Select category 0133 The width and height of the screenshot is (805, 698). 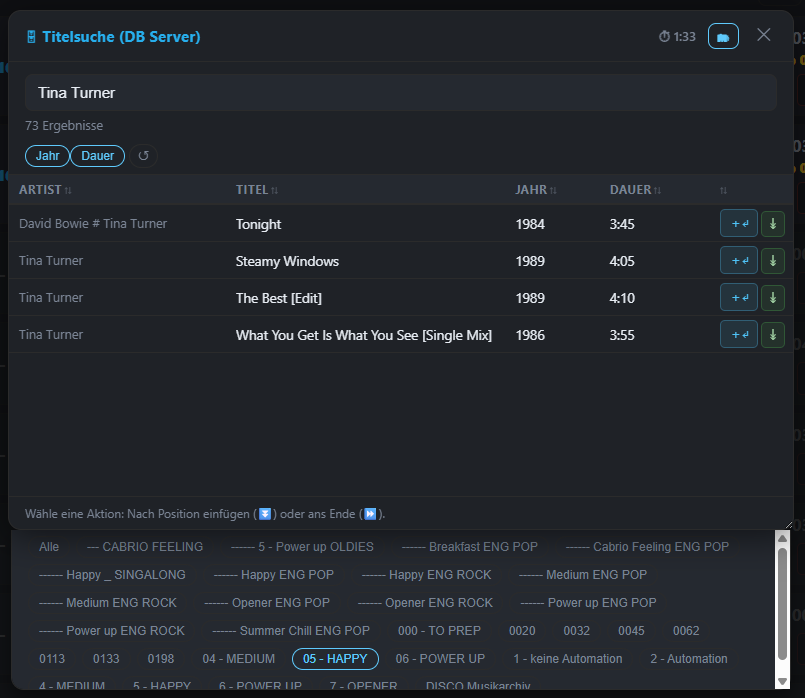click(106, 658)
